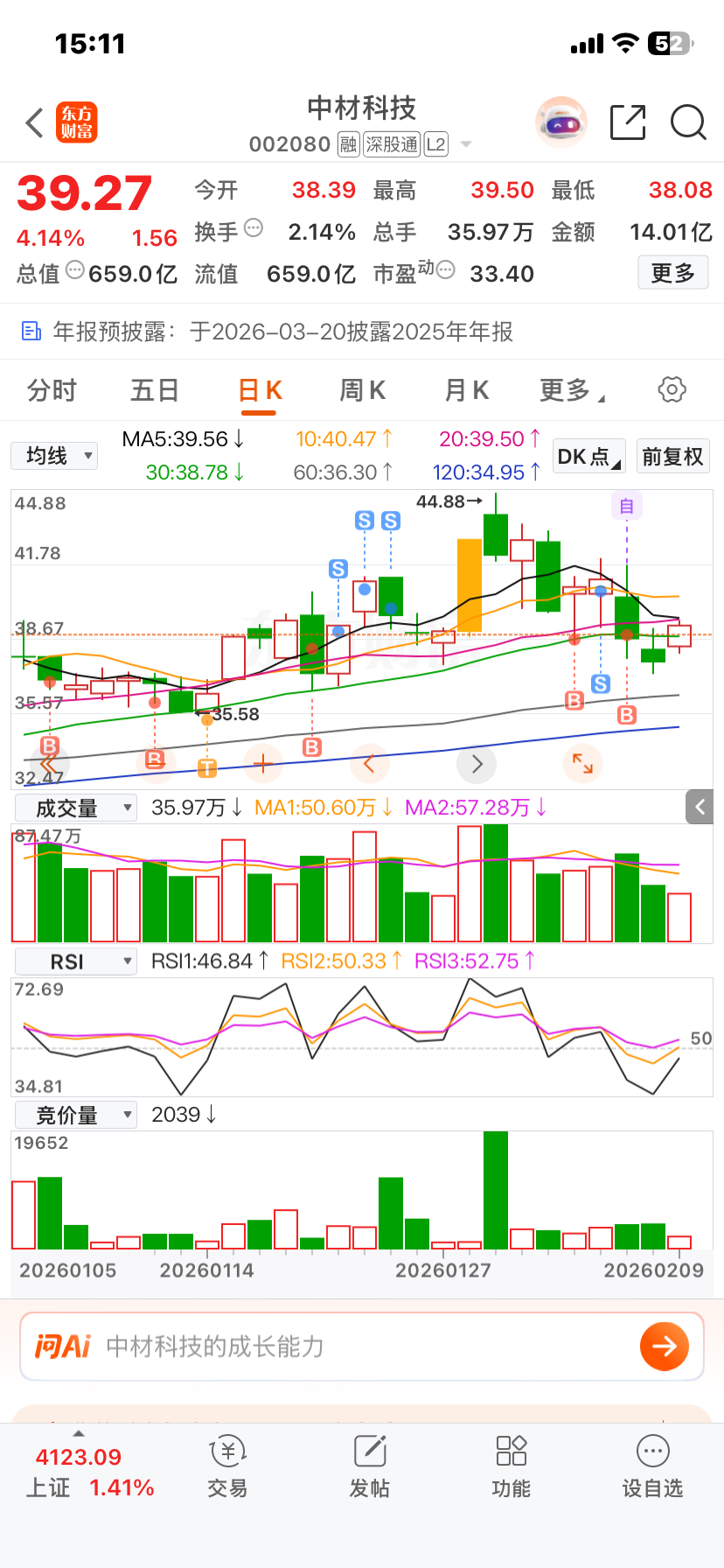The width and height of the screenshot is (724, 1568).
Task: Tap the 44.88 high price label on chart
Action: [449, 501]
